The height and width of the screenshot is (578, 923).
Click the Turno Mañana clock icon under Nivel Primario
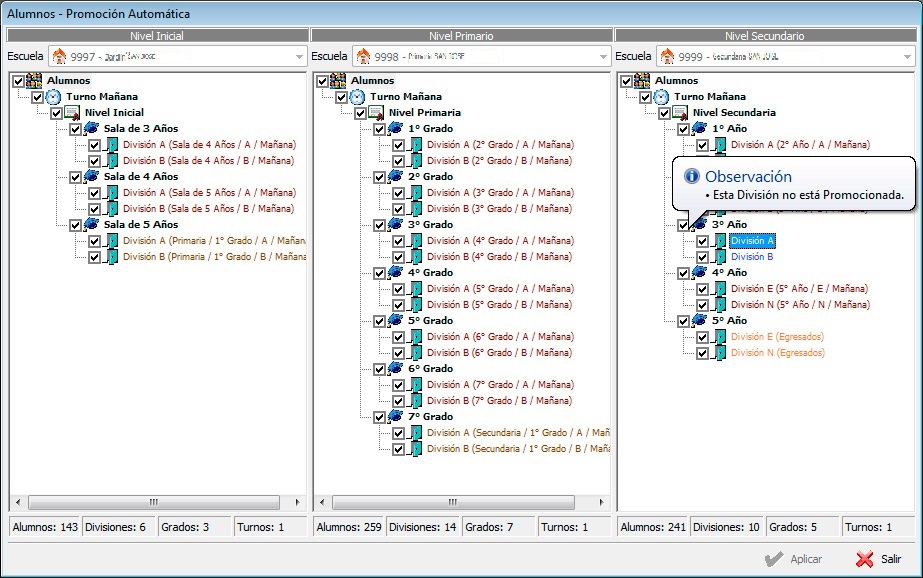tap(357, 97)
